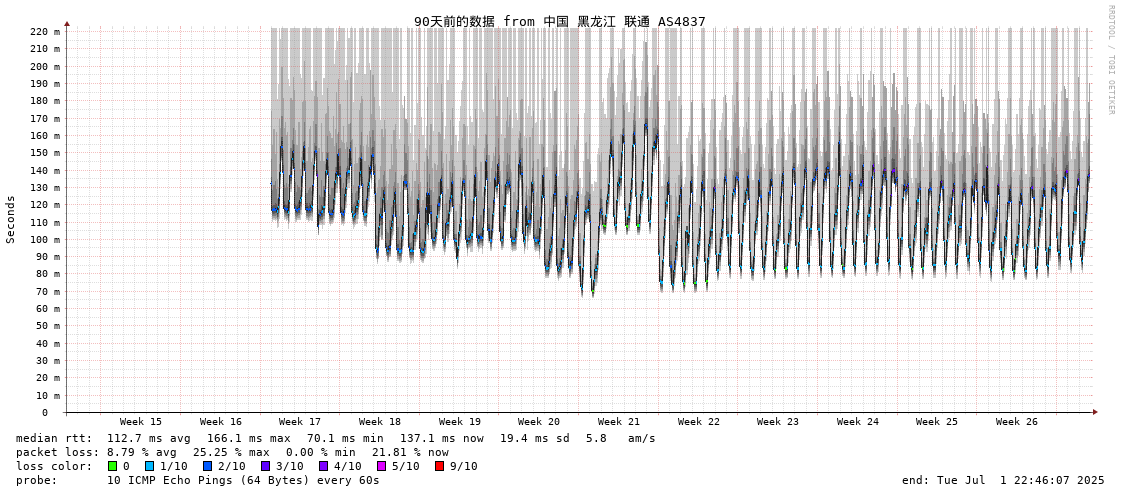The width and height of the screenshot is (1121, 494).
Task: Click the 21.81 % now packet loss
Action: pos(411,453)
